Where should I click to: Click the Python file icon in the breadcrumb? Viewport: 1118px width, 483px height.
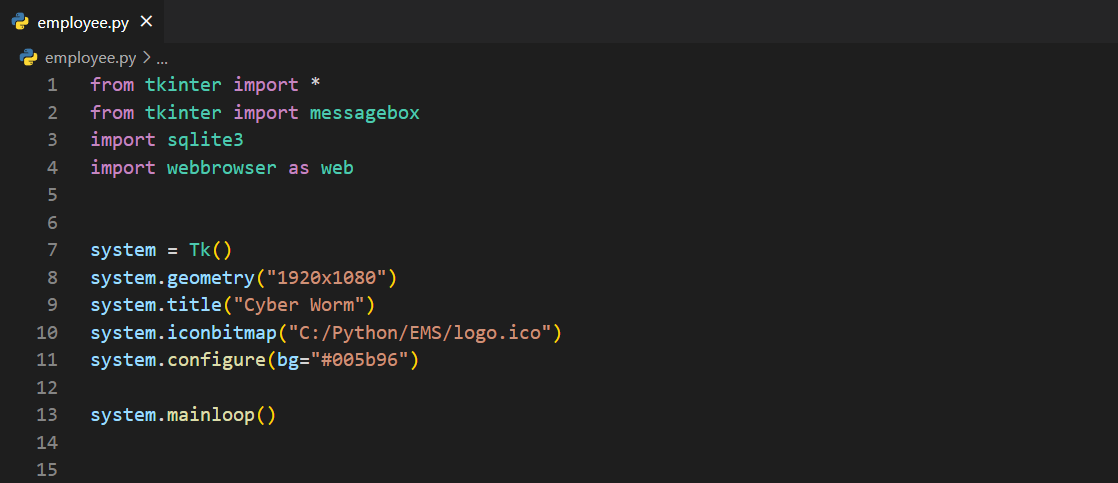[x=28, y=58]
